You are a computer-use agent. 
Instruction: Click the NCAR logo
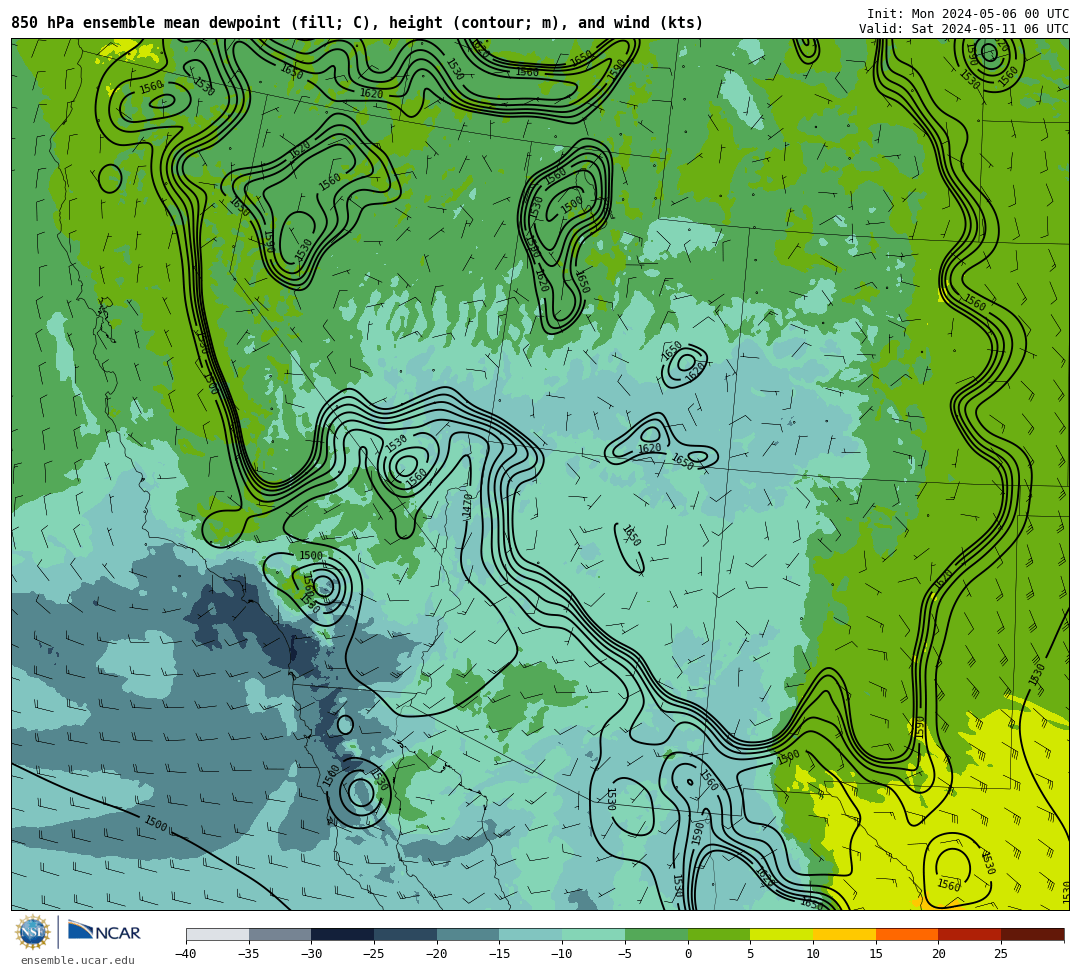104,933
